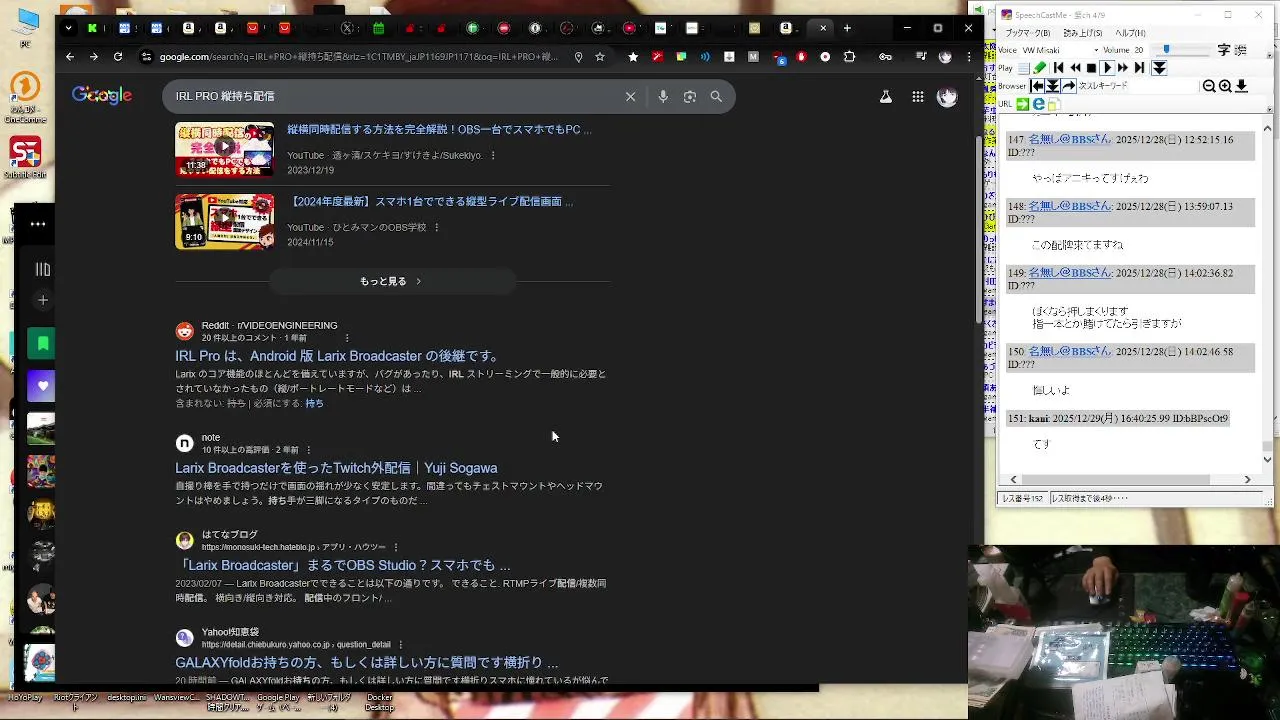Open the tab search dropdown arrow
Viewport: 1280px width, 720px height.
[x=69, y=28]
